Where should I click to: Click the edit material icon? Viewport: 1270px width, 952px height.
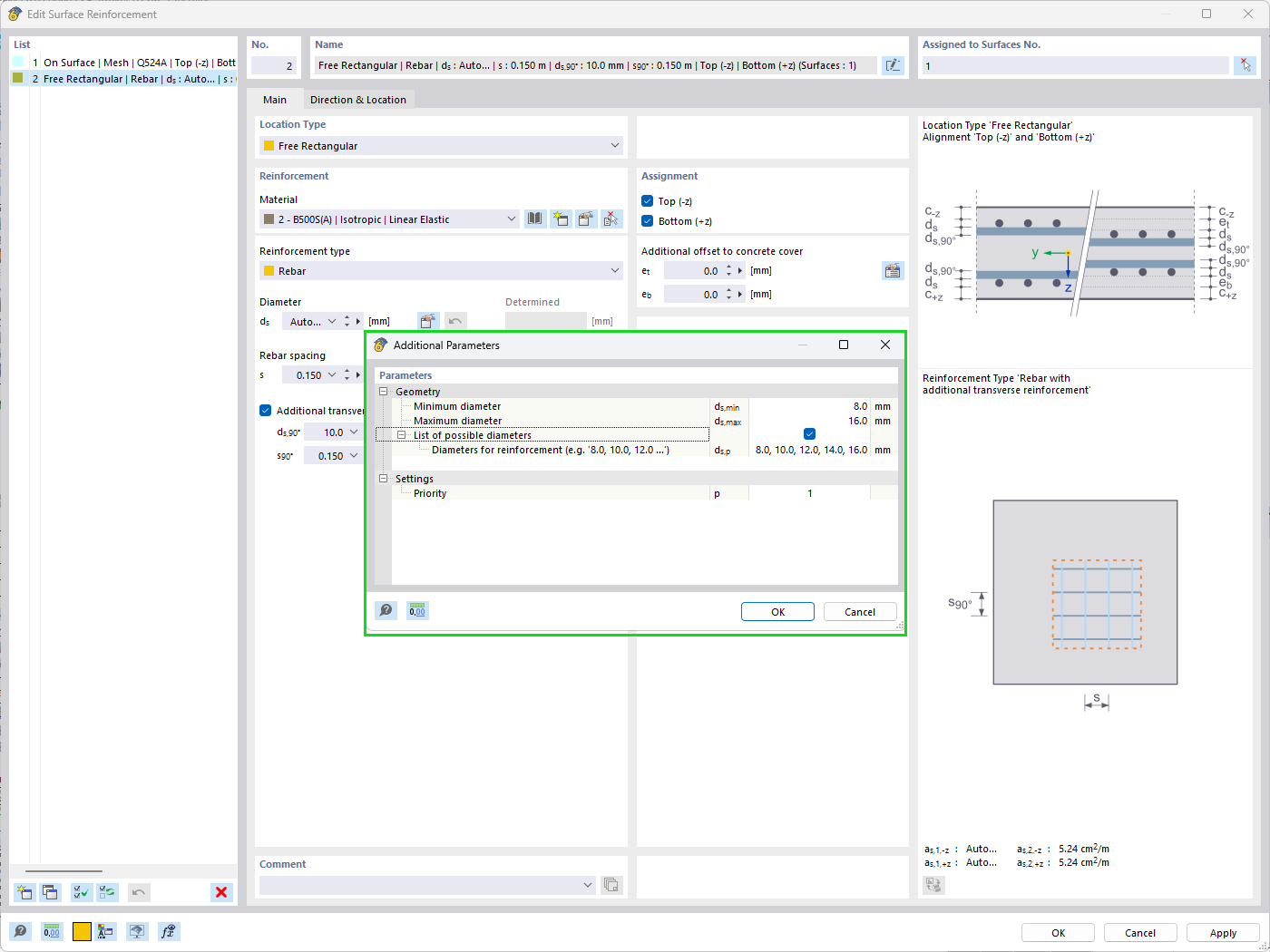(586, 219)
